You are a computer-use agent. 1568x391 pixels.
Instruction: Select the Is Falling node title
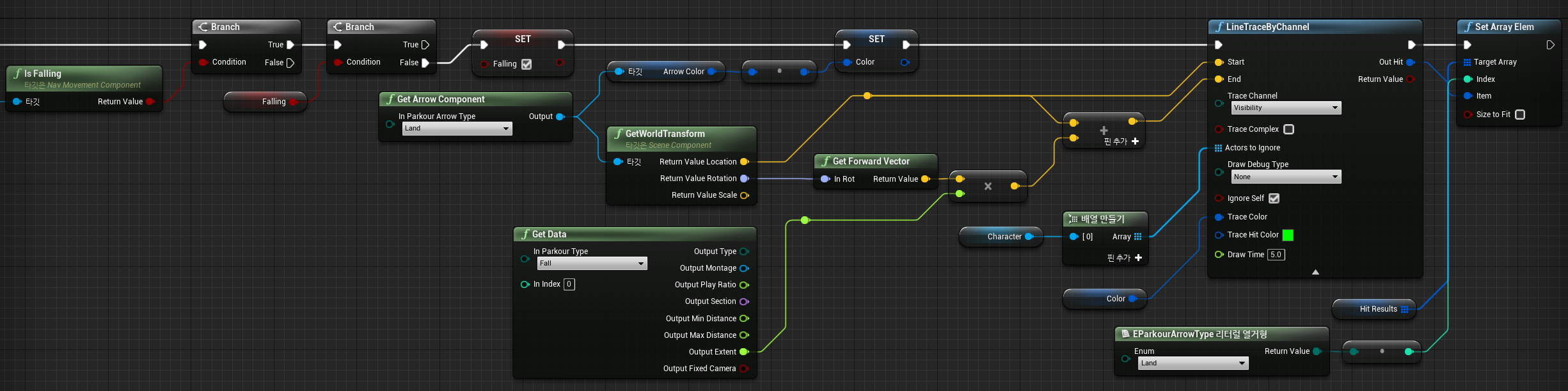(43, 74)
